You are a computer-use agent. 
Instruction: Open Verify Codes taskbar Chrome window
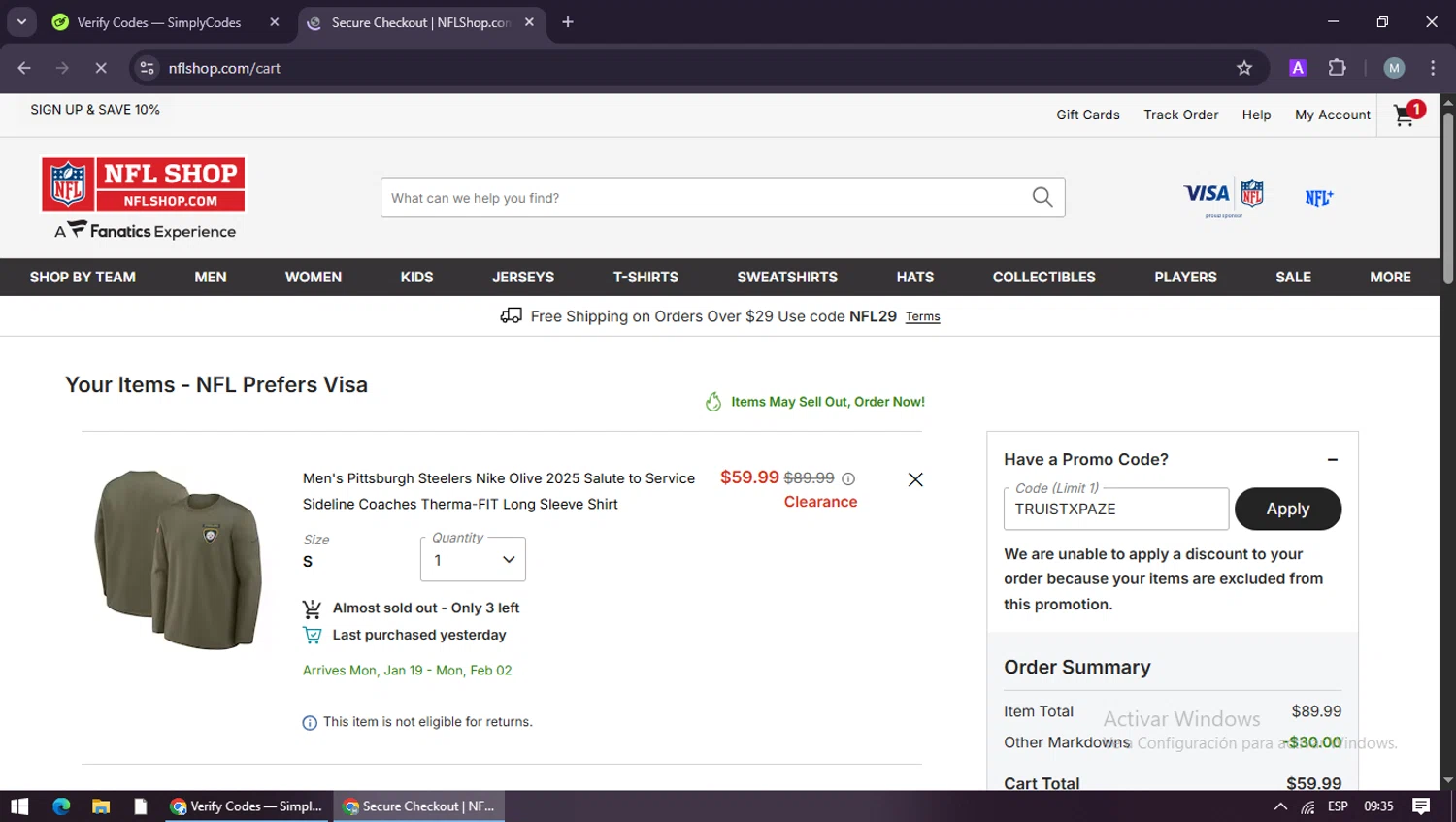[x=248, y=806]
